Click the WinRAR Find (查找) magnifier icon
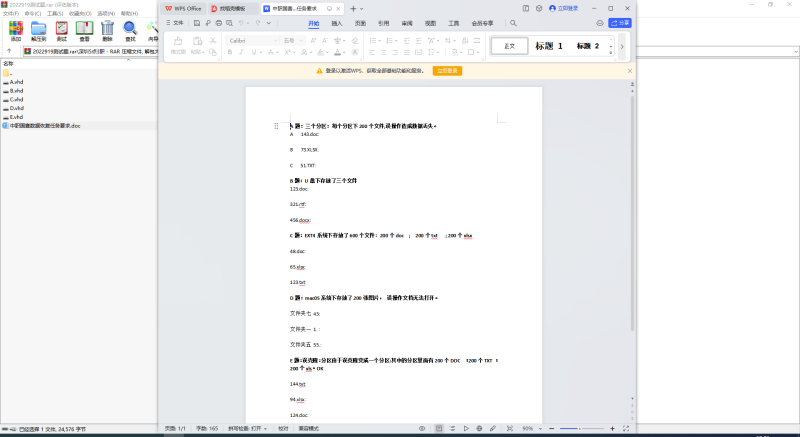 130,29
